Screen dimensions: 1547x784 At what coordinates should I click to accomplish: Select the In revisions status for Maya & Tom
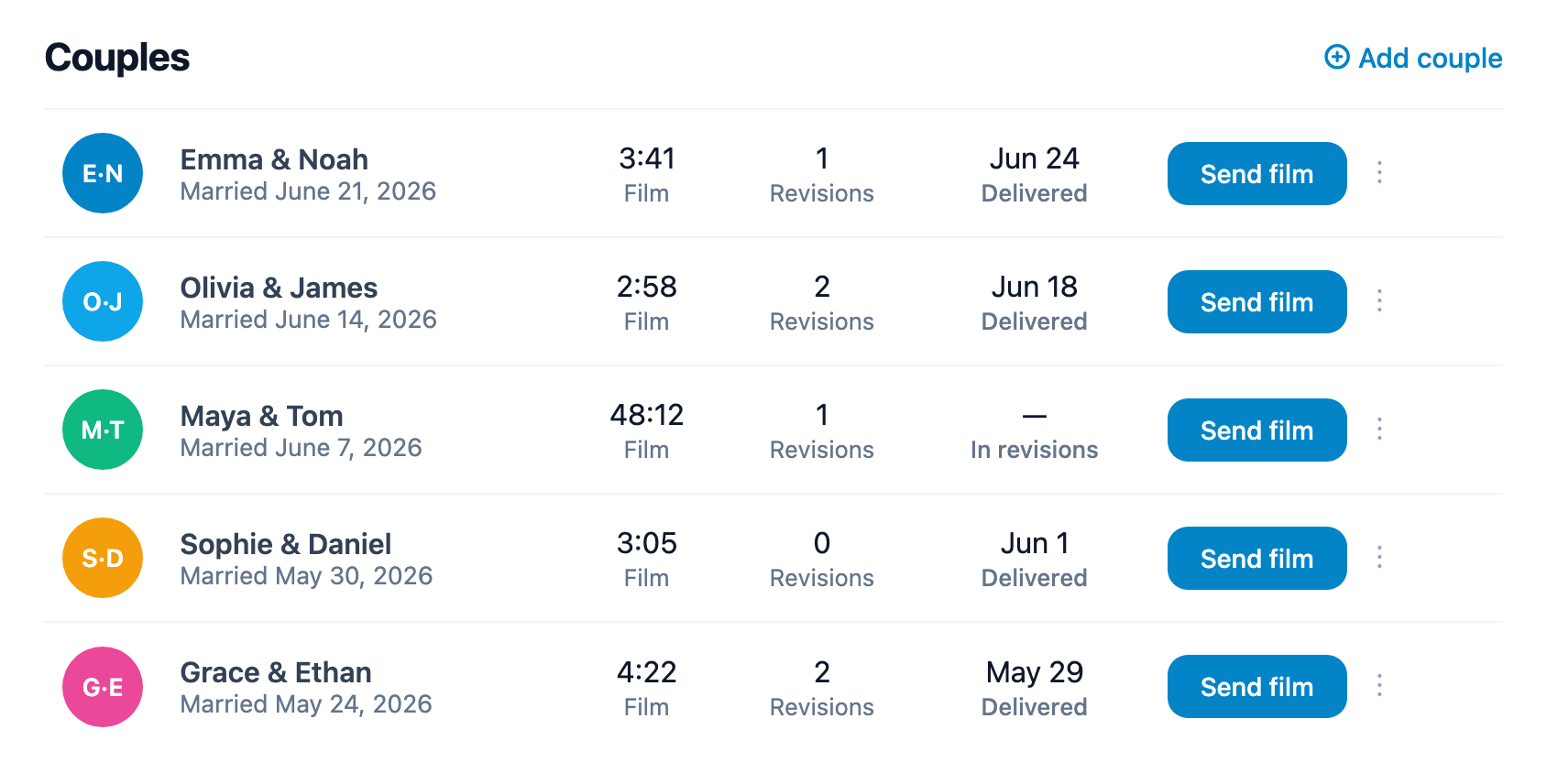pyautogui.click(x=1034, y=450)
